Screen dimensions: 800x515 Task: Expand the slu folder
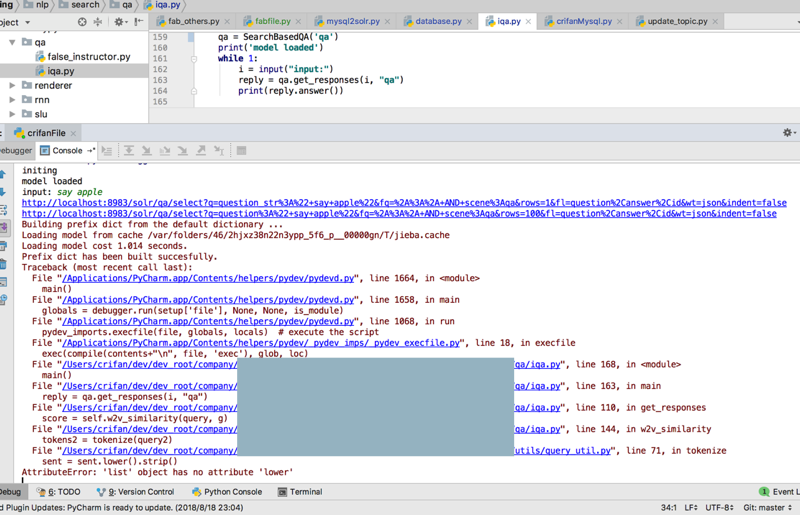point(12,114)
